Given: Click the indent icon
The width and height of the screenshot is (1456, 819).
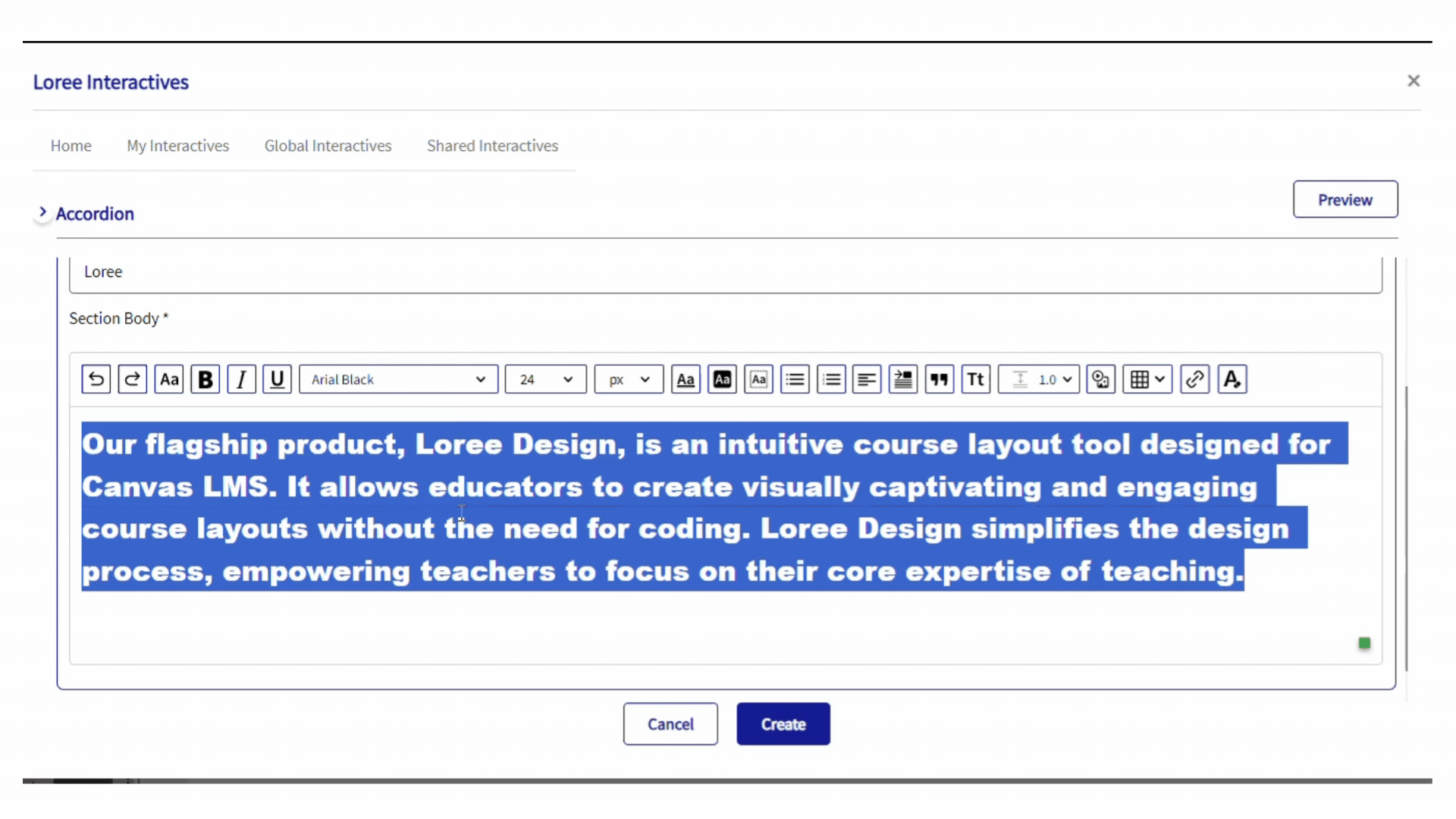Looking at the screenshot, I should 903,379.
